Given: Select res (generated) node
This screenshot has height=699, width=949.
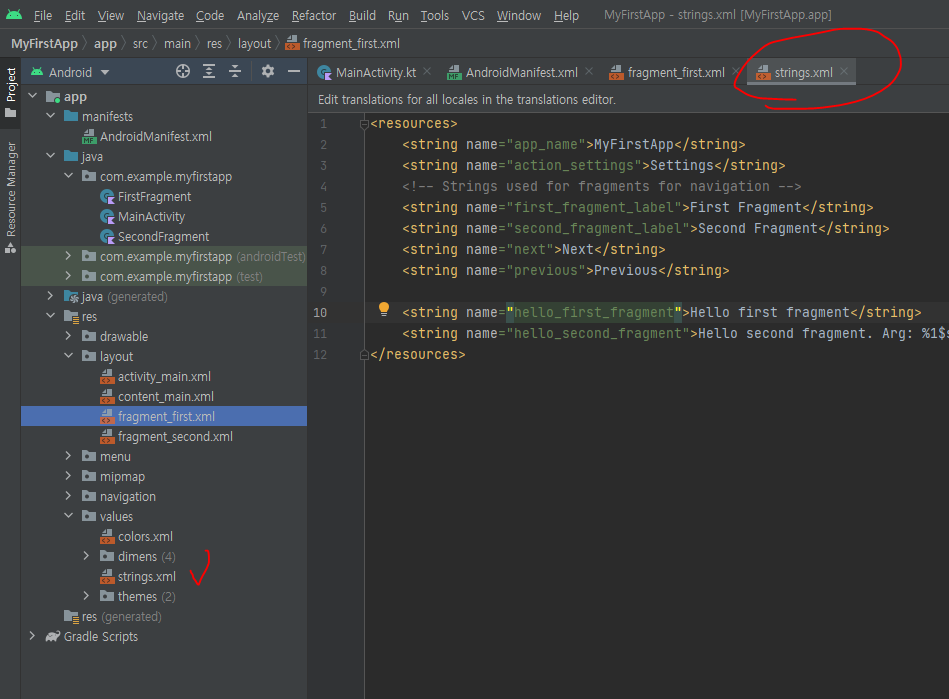Looking at the screenshot, I should 113,616.
